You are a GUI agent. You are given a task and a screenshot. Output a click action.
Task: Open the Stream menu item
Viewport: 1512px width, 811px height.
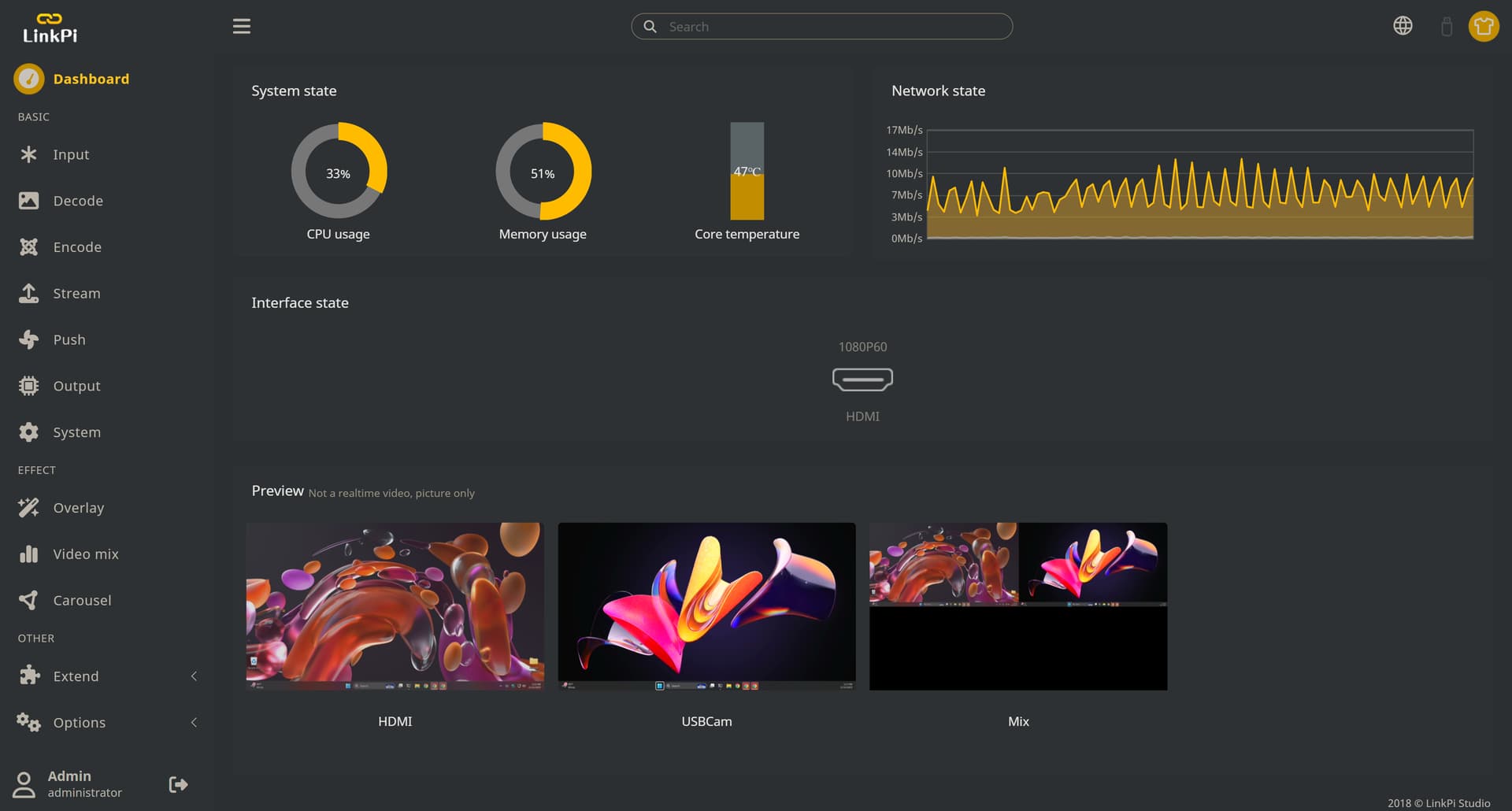point(76,294)
